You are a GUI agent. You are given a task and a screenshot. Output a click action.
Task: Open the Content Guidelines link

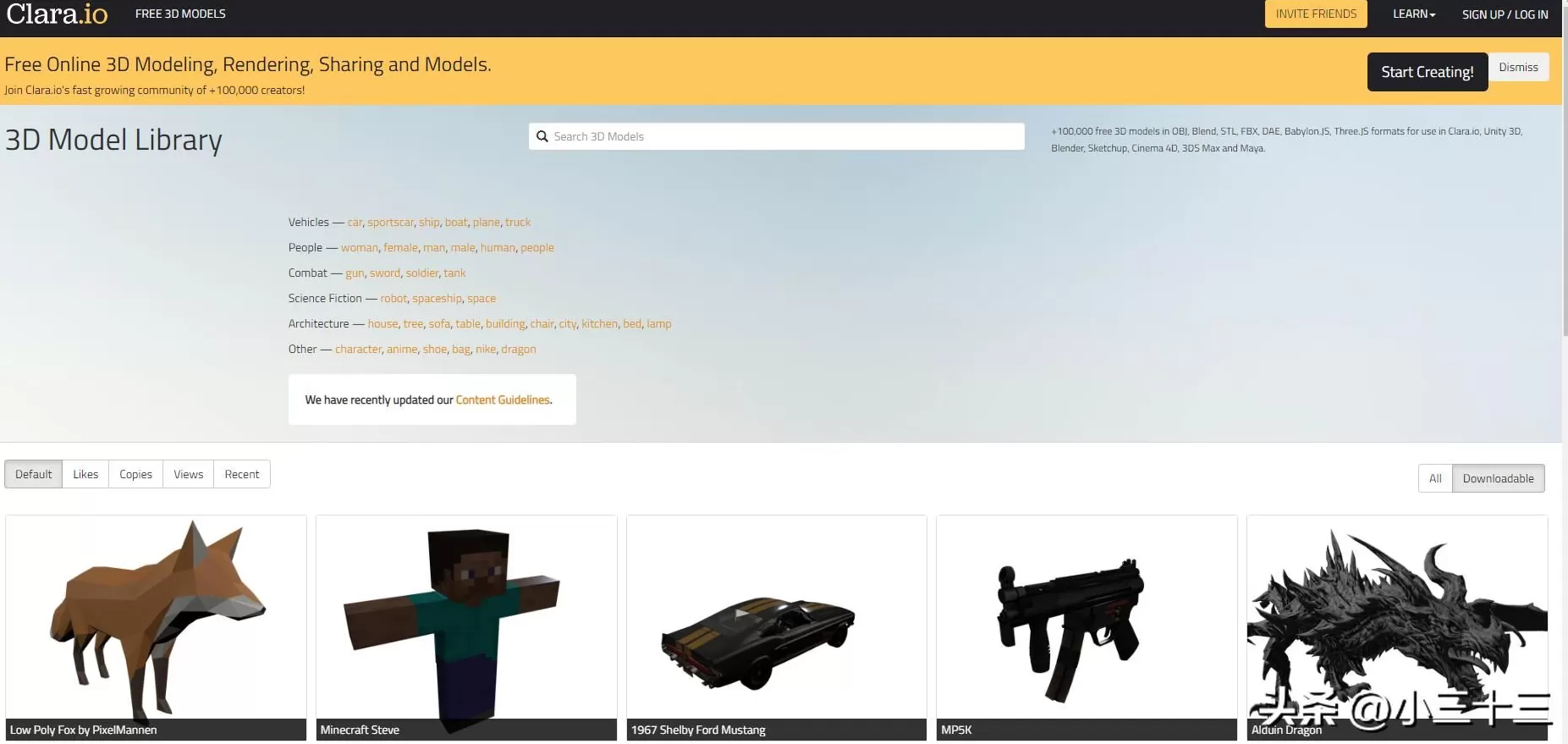503,400
